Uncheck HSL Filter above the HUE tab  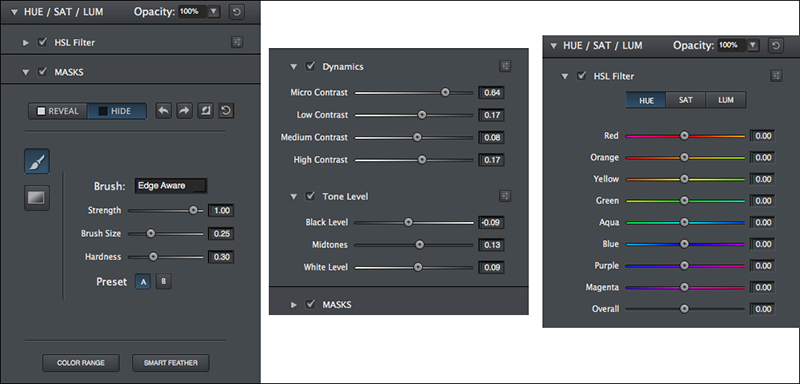coord(581,76)
